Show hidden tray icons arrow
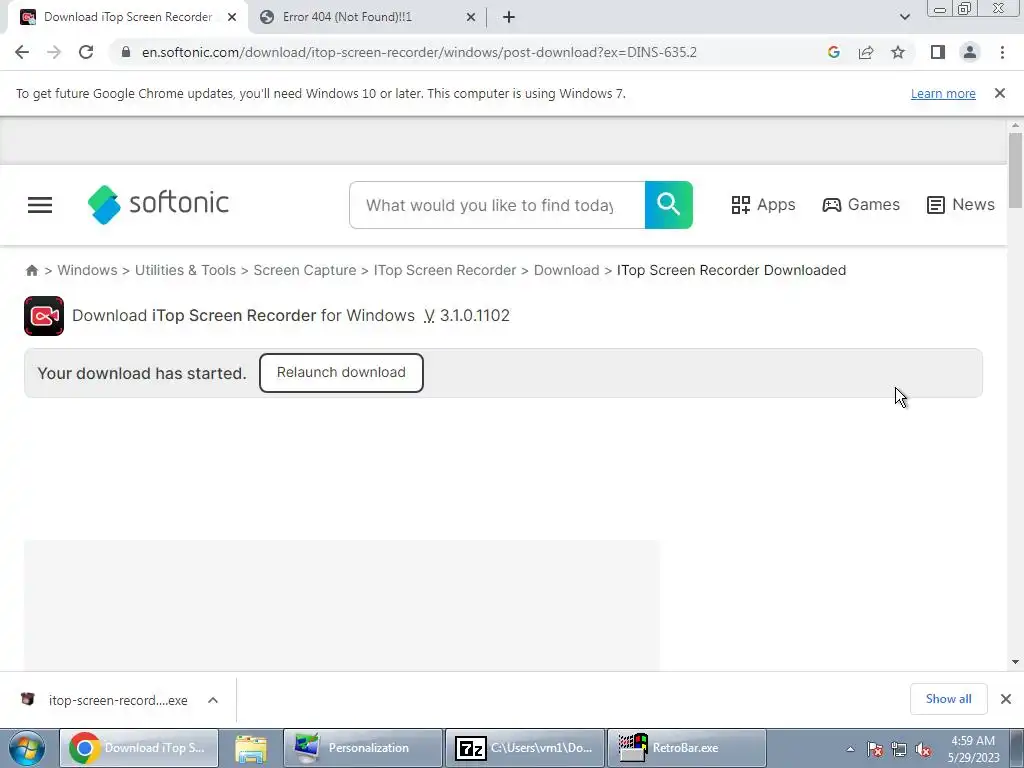This screenshot has height=768, width=1024. coord(850,749)
